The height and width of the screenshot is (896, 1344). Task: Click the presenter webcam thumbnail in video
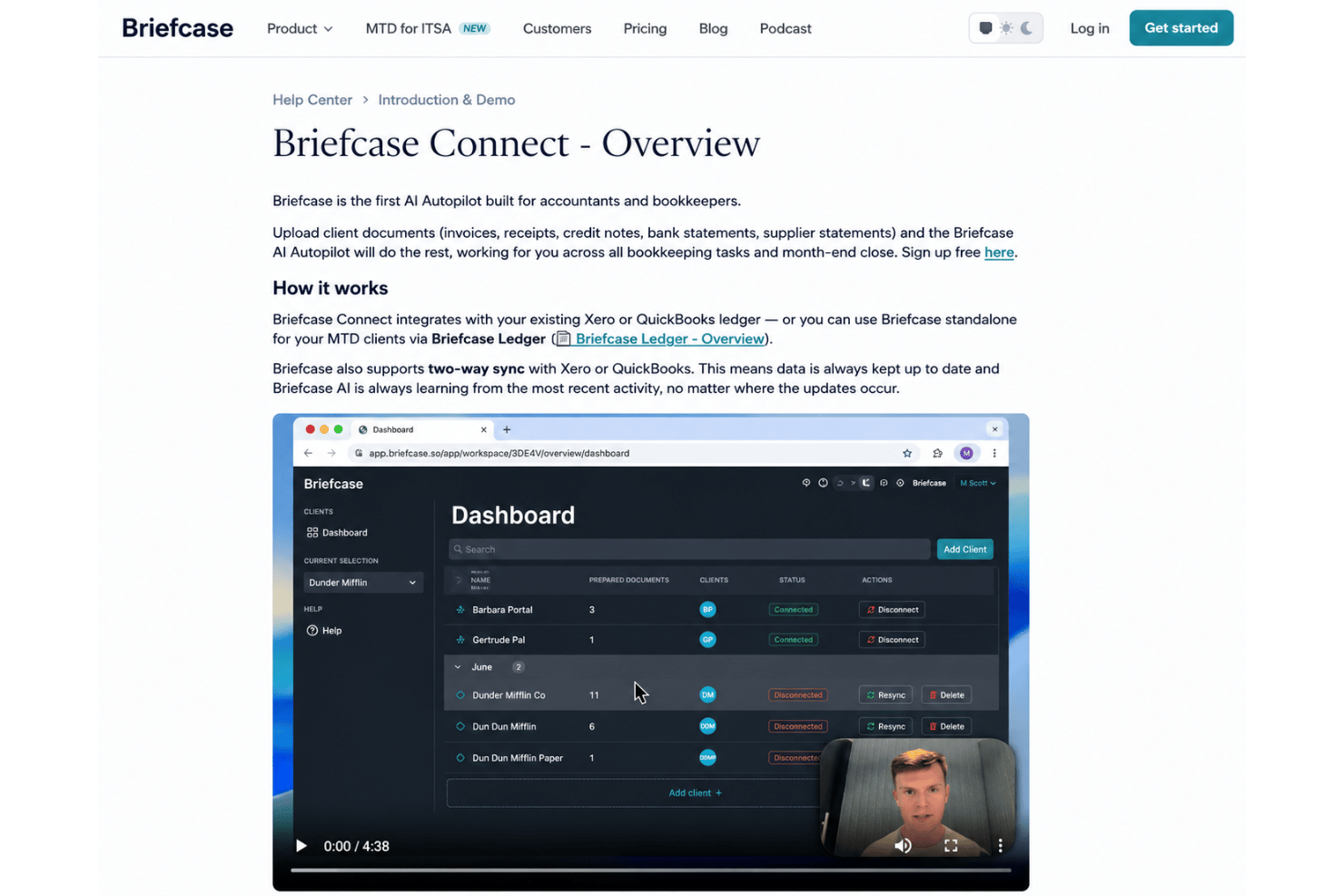pos(917,797)
